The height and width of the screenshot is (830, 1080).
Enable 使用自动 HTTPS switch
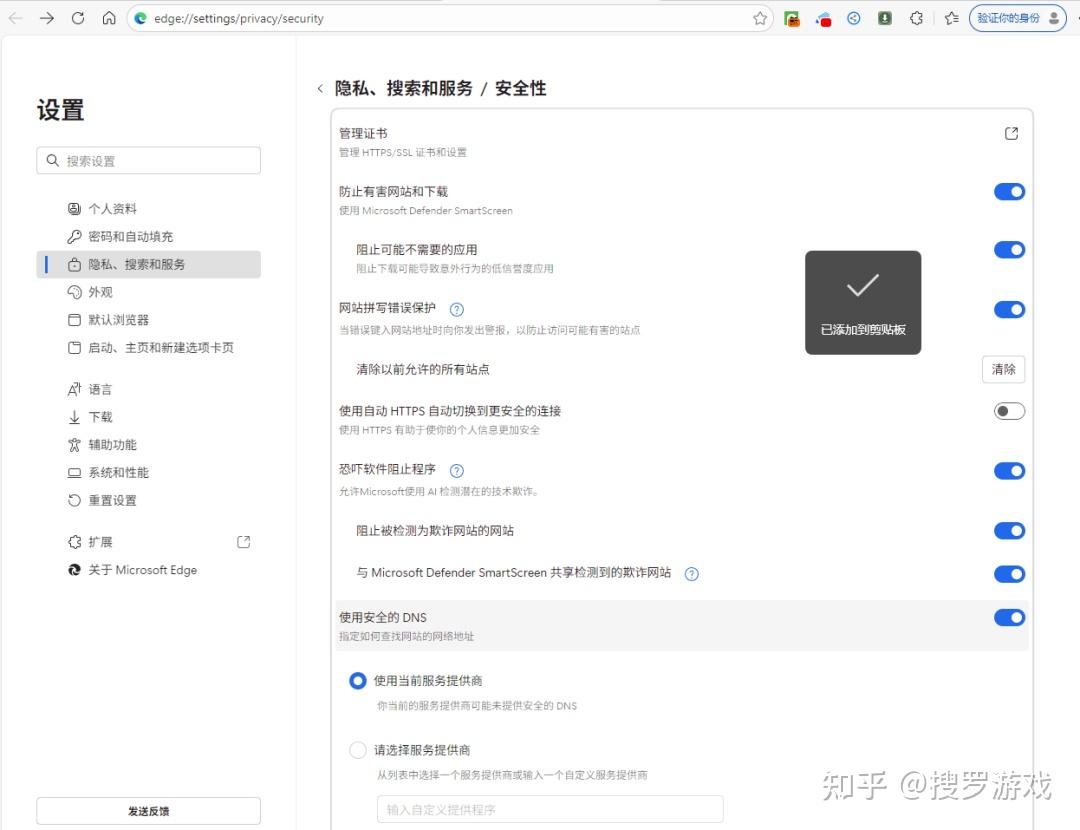pyautogui.click(x=1009, y=411)
